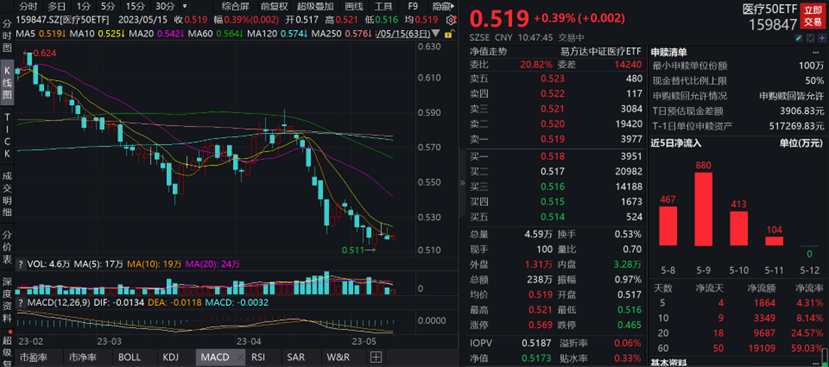
Task: Open the date range triangle dropdown
Action: click(x=435, y=34)
